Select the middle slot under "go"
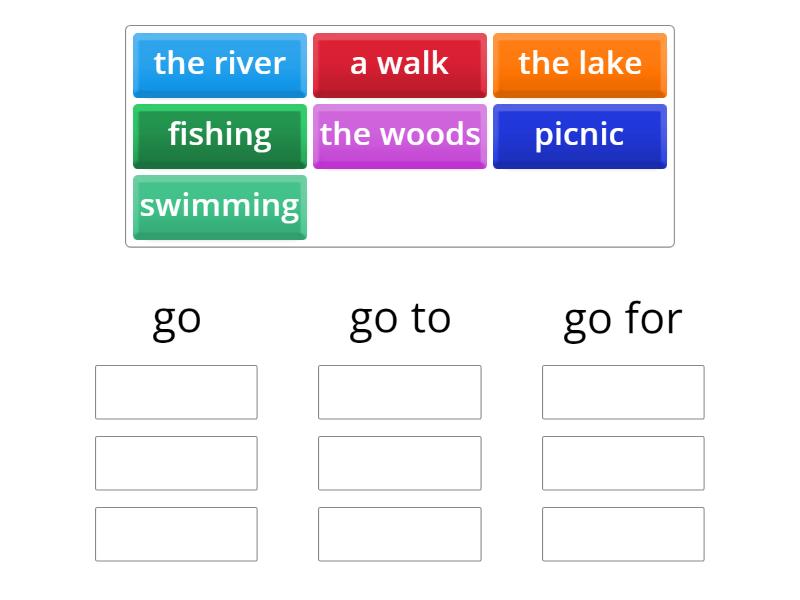This screenshot has height=600, width=800. 176,463
